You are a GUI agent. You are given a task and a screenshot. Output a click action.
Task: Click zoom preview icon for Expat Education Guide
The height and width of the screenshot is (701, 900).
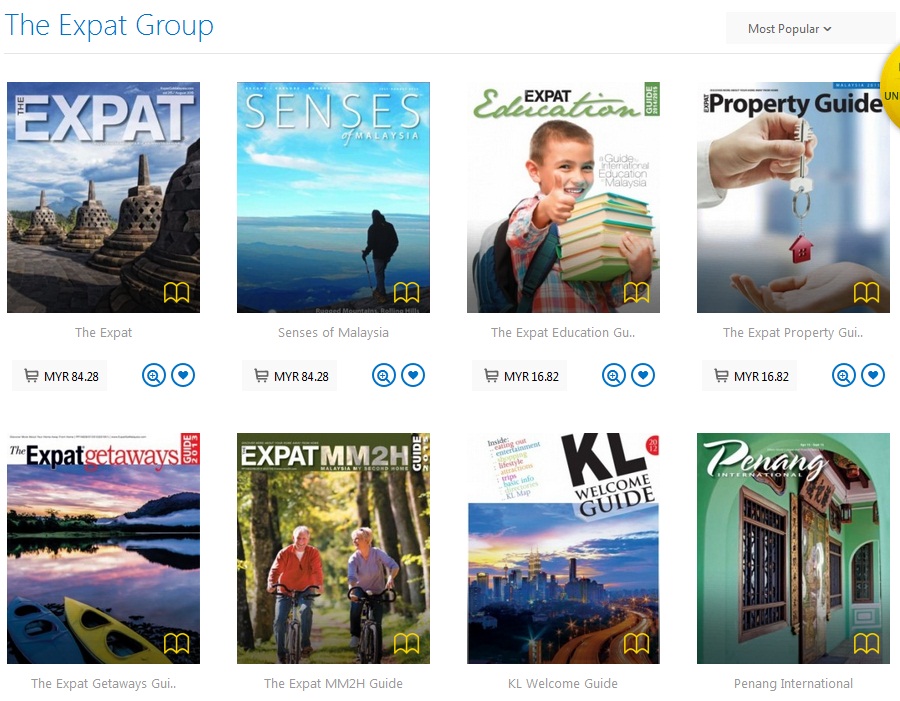click(614, 375)
